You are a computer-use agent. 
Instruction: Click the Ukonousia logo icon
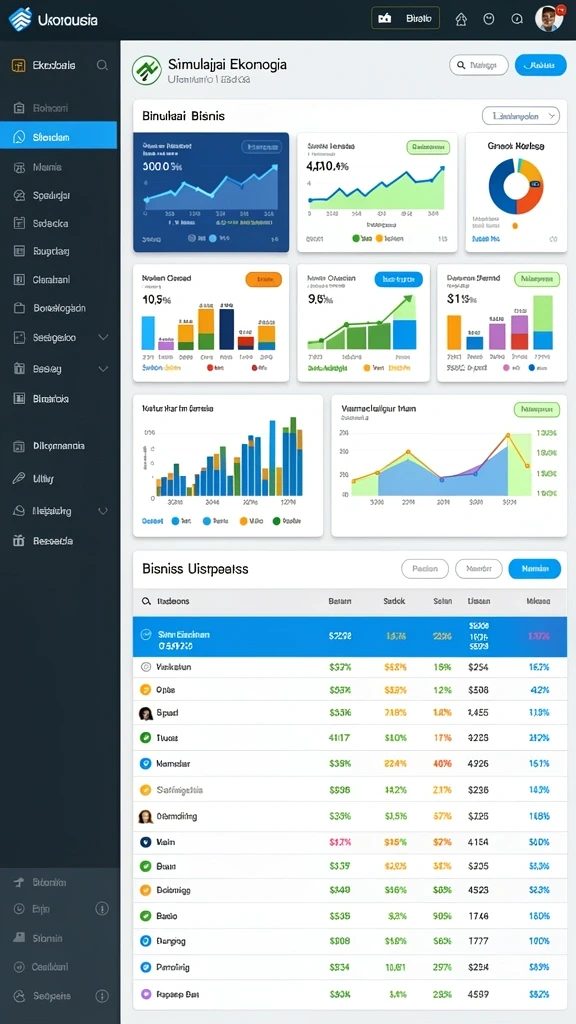pyautogui.click(x=20, y=20)
